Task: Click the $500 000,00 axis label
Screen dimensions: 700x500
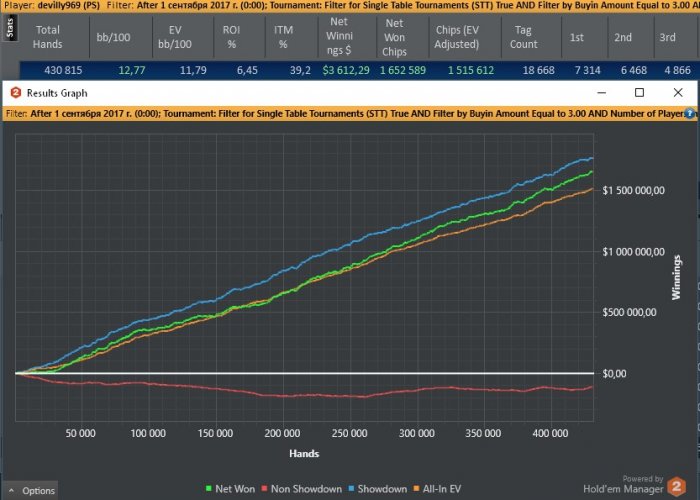Action: (x=629, y=312)
